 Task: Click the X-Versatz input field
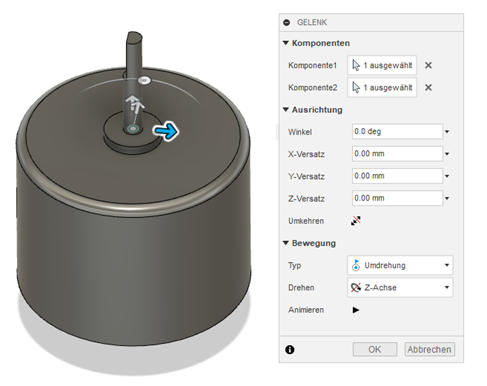pyautogui.click(x=397, y=154)
